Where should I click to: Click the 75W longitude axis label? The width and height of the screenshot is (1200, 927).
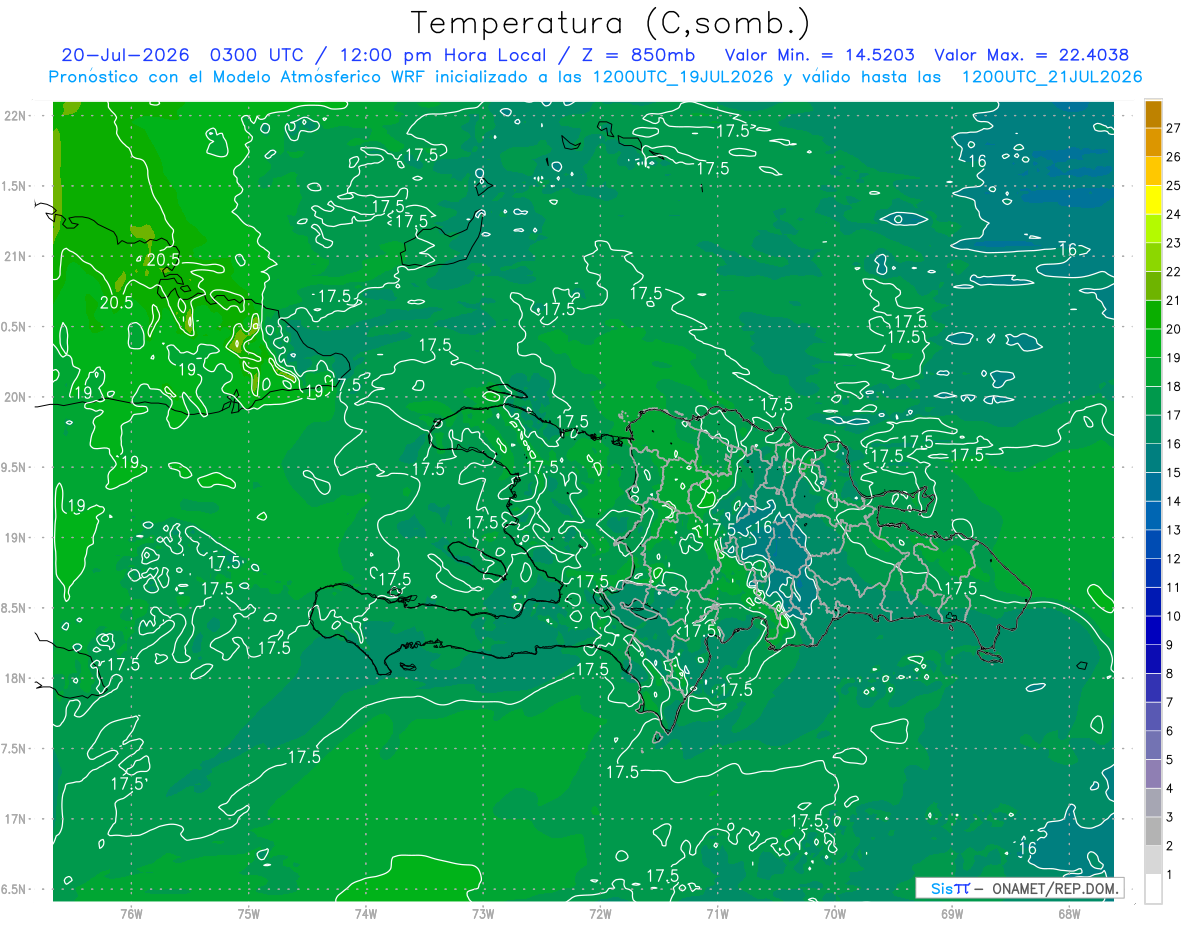click(x=248, y=914)
